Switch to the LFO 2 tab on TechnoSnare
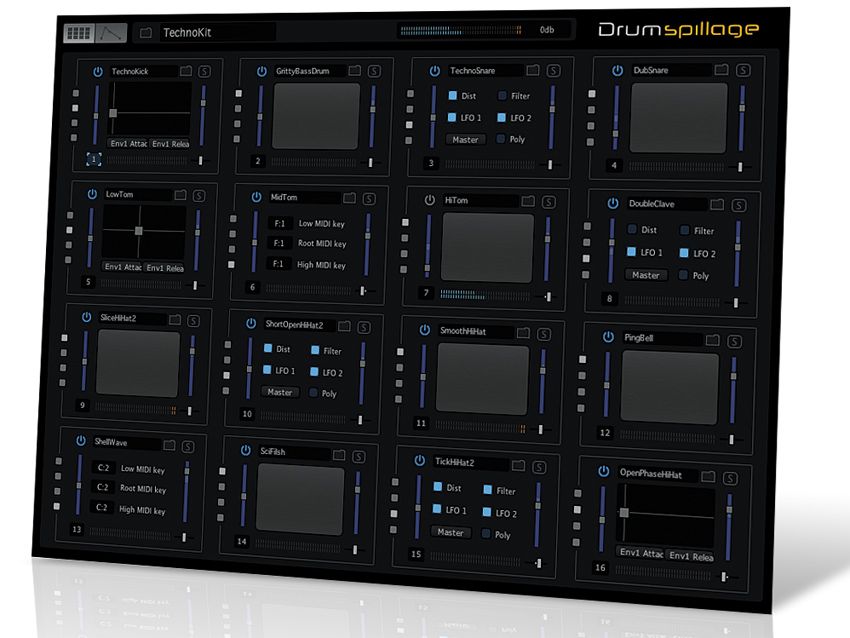 [x=503, y=117]
